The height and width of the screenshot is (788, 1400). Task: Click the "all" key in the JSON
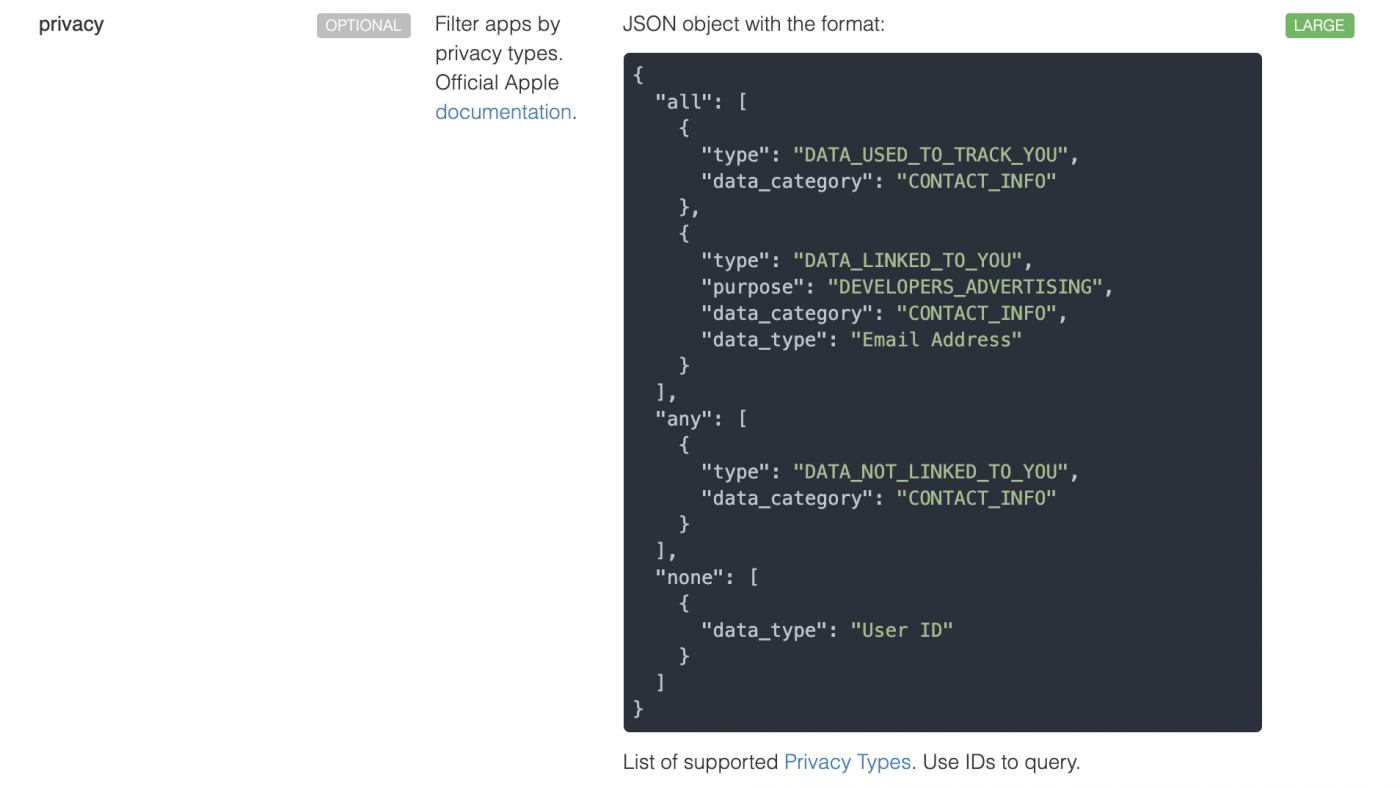[680, 101]
